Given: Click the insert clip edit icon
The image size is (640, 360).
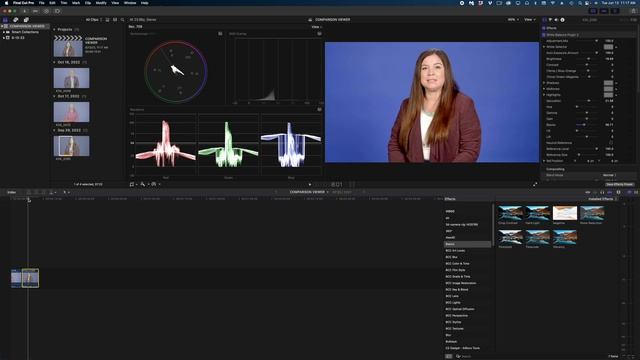Looking at the screenshot, I should coord(36,192).
